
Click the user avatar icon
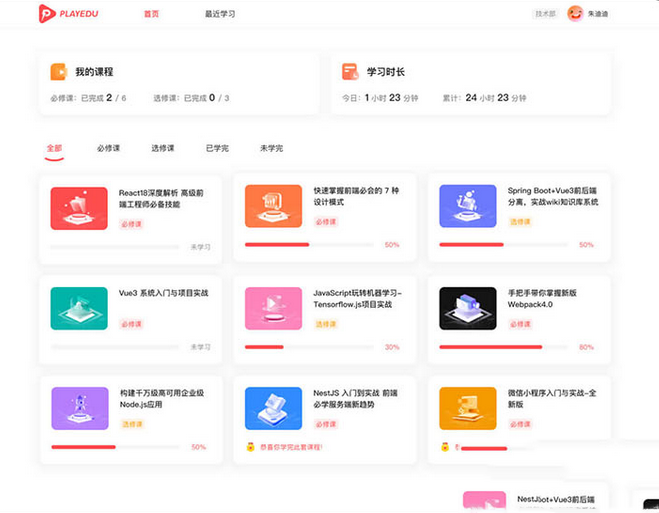click(575, 13)
